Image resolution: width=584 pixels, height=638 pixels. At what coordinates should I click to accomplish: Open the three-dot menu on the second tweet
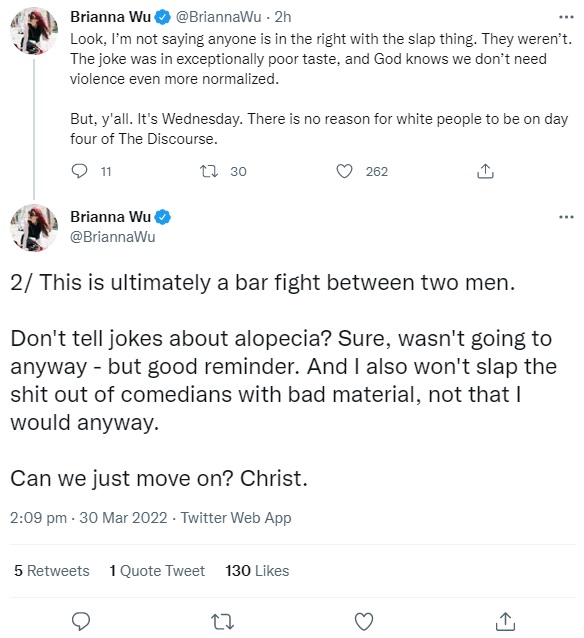(x=566, y=217)
